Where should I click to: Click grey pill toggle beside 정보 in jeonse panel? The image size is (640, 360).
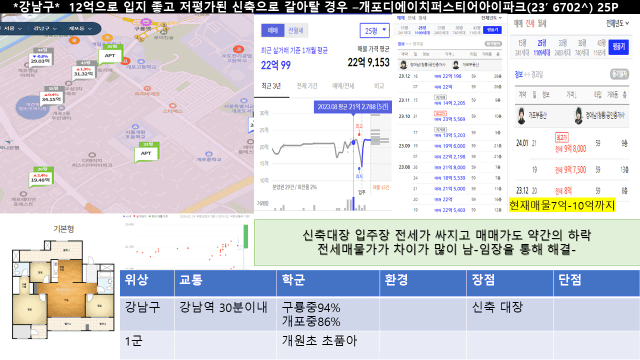619,74
